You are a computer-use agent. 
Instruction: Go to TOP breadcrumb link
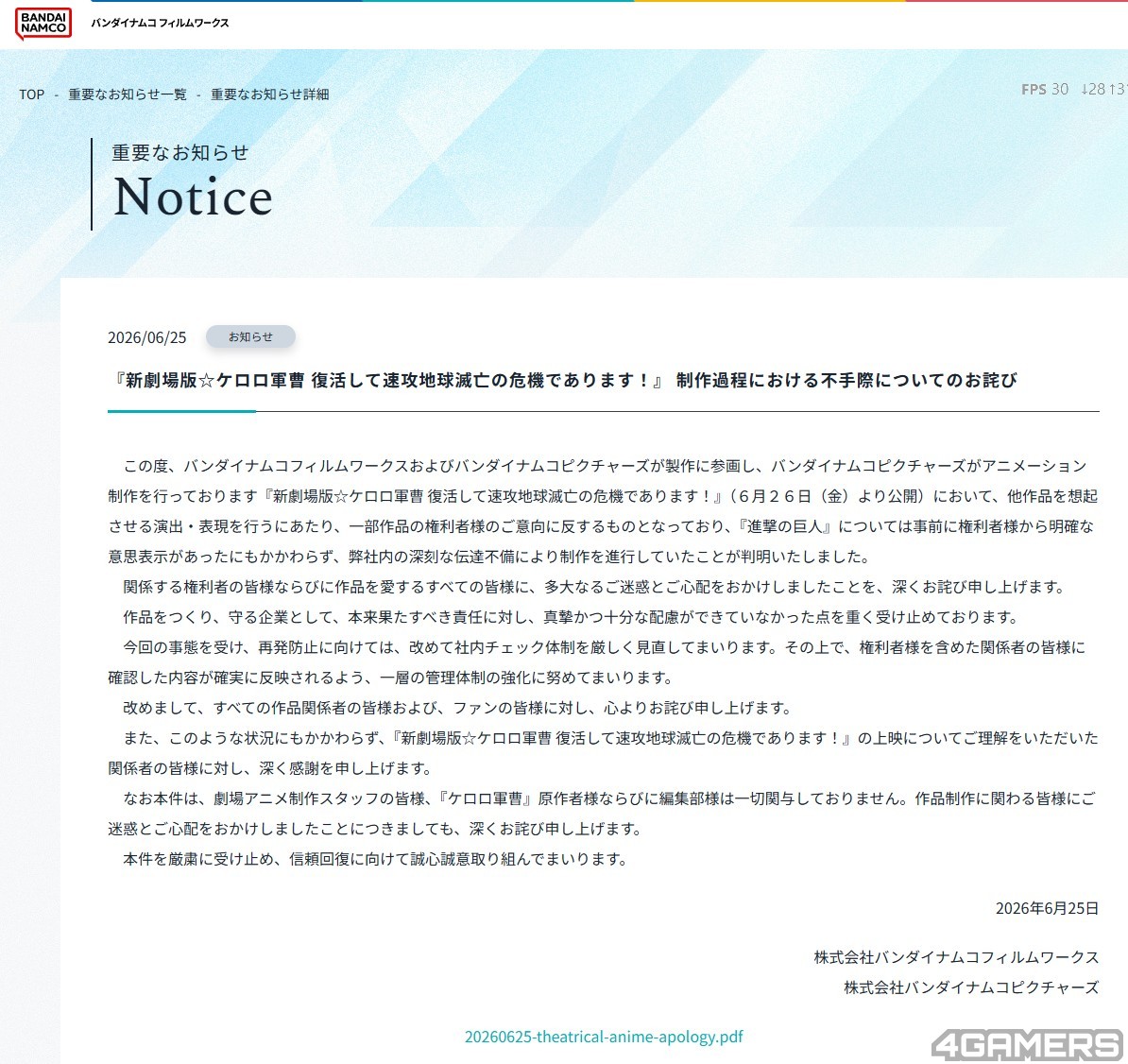(32, 94)
